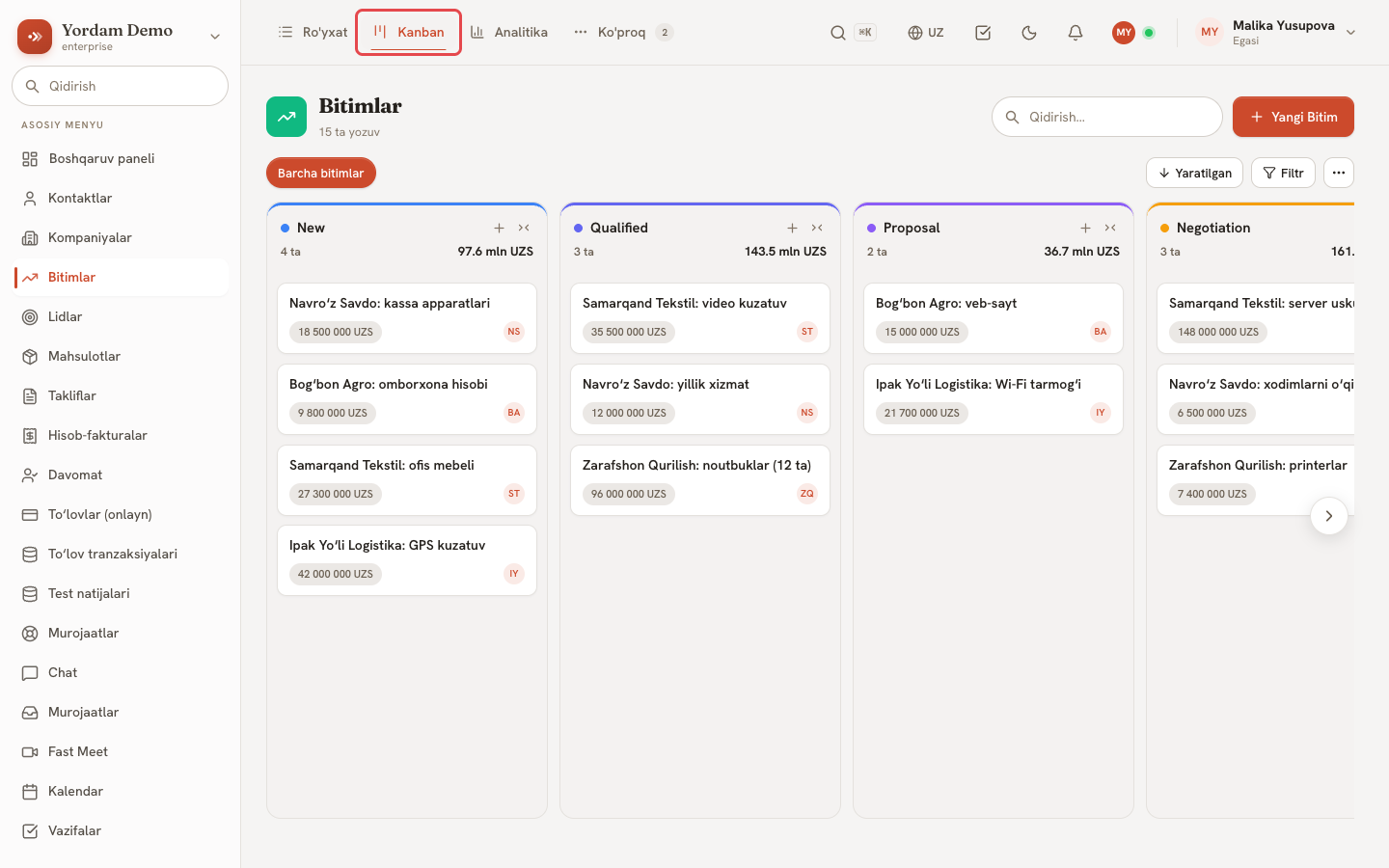
Task: Add a deal to Qualified column
Action: pos(792,228)
